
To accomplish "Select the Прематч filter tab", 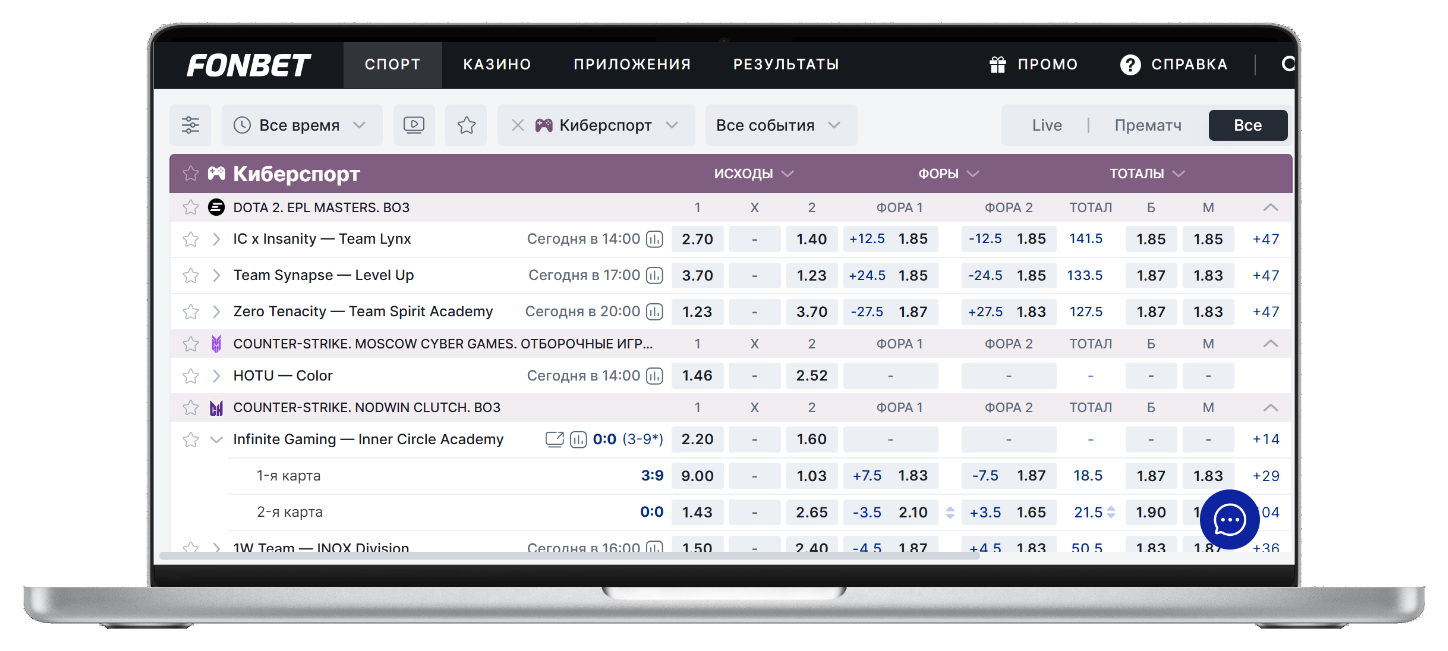I will [x=1148, y=125].
